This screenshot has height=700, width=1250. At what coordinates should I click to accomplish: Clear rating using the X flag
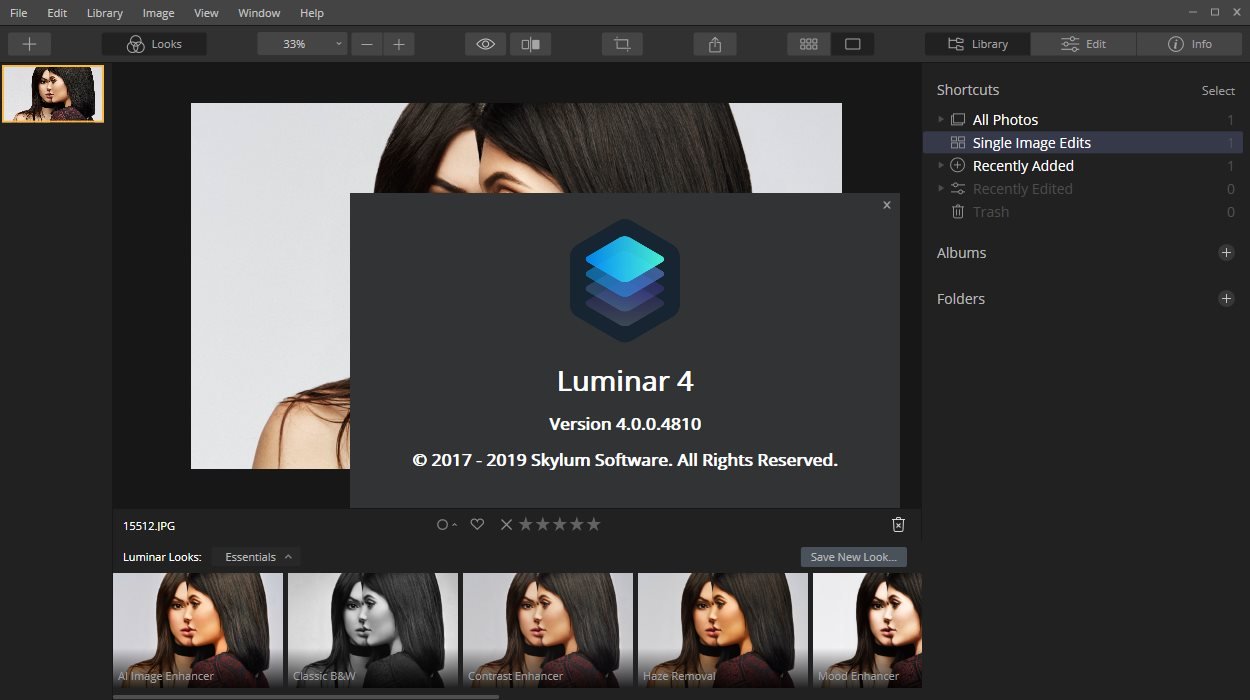pos(506,524)
